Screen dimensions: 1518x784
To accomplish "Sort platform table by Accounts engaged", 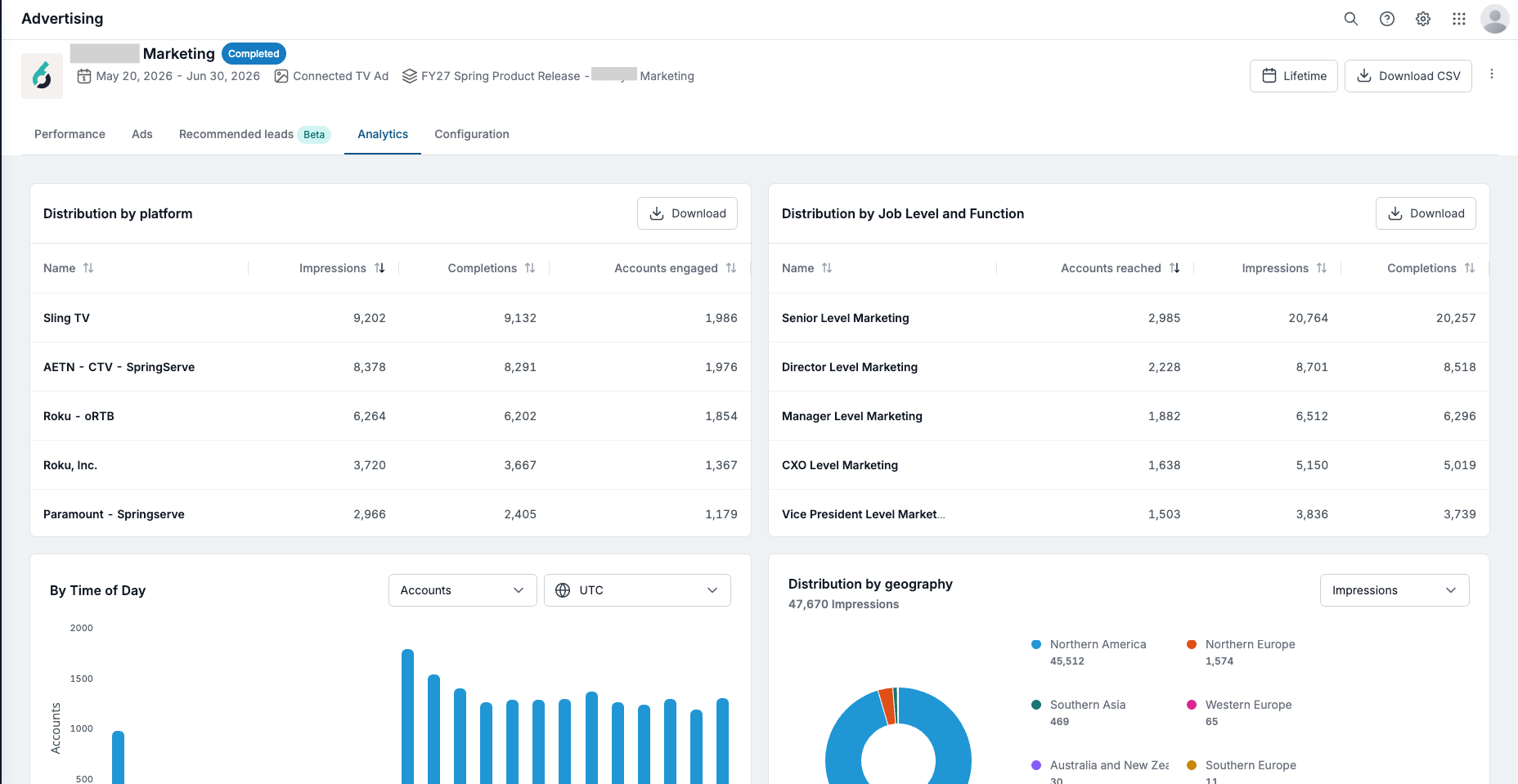I will (x=731, y=268).
